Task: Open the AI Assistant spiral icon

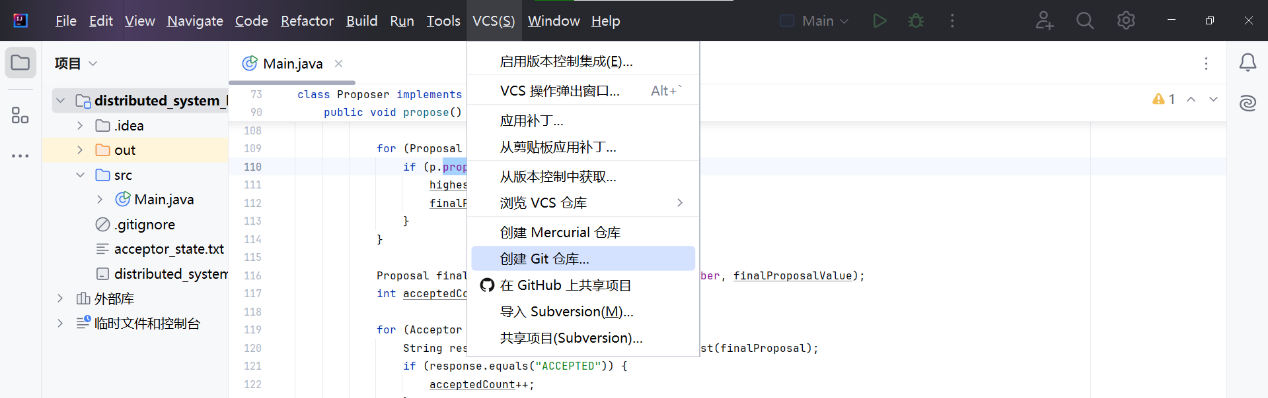Action: pyautogui.click(x=1247, y=103)
